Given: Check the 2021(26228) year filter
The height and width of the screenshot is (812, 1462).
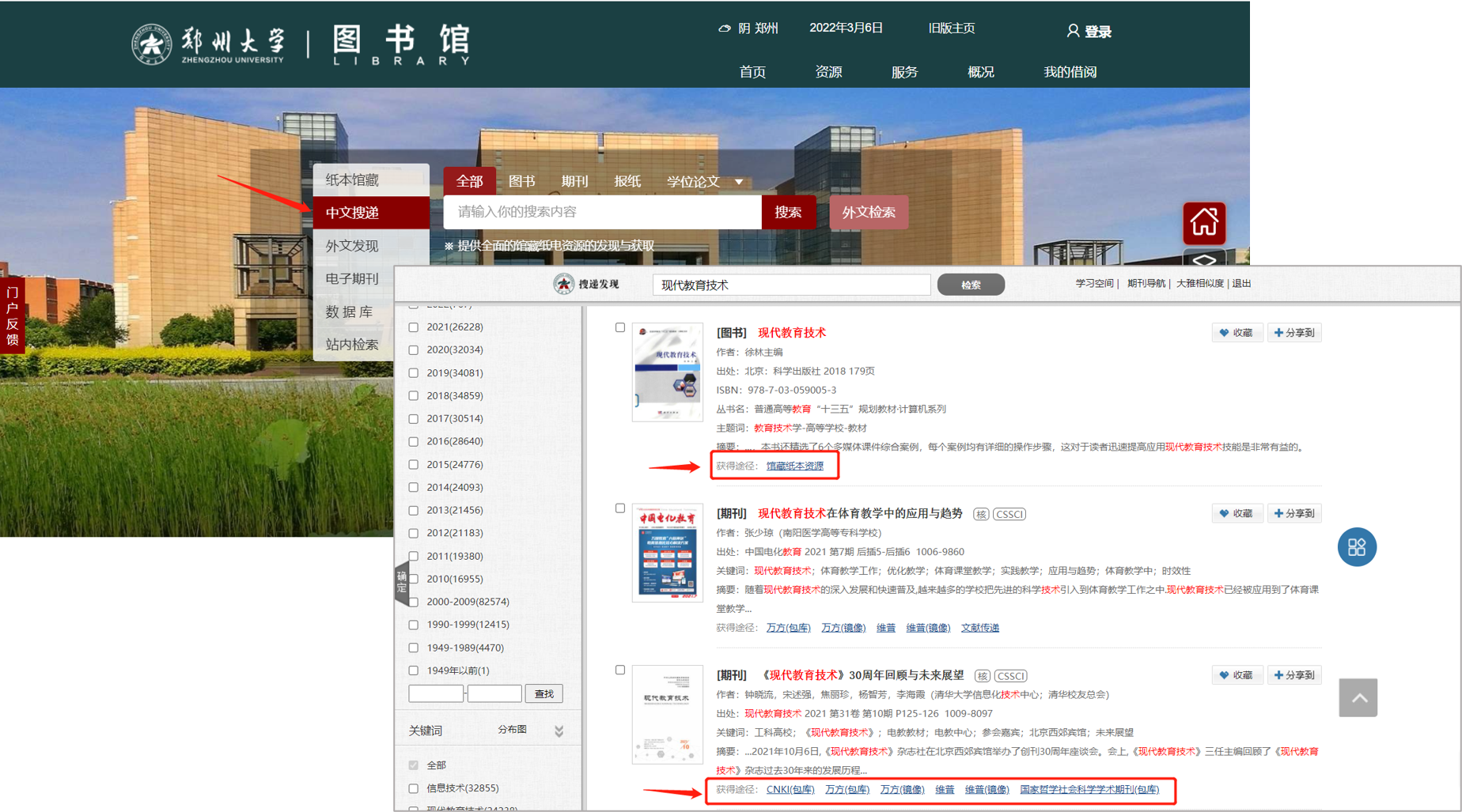Looking at the screenshot, I should [x=414, y=327].
